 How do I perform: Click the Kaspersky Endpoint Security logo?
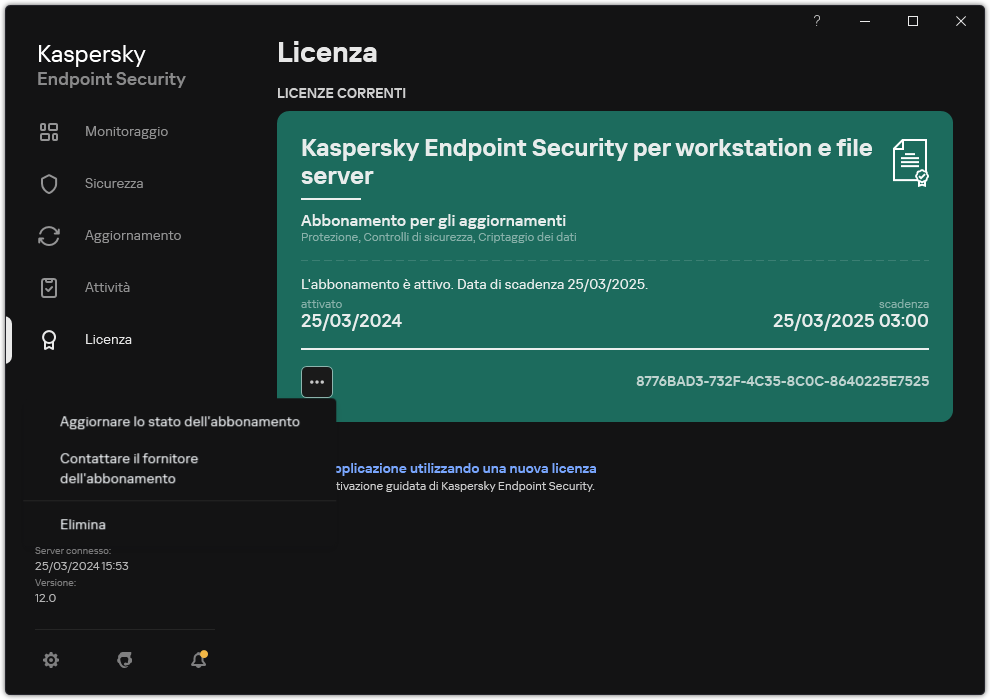pos(110,64)
